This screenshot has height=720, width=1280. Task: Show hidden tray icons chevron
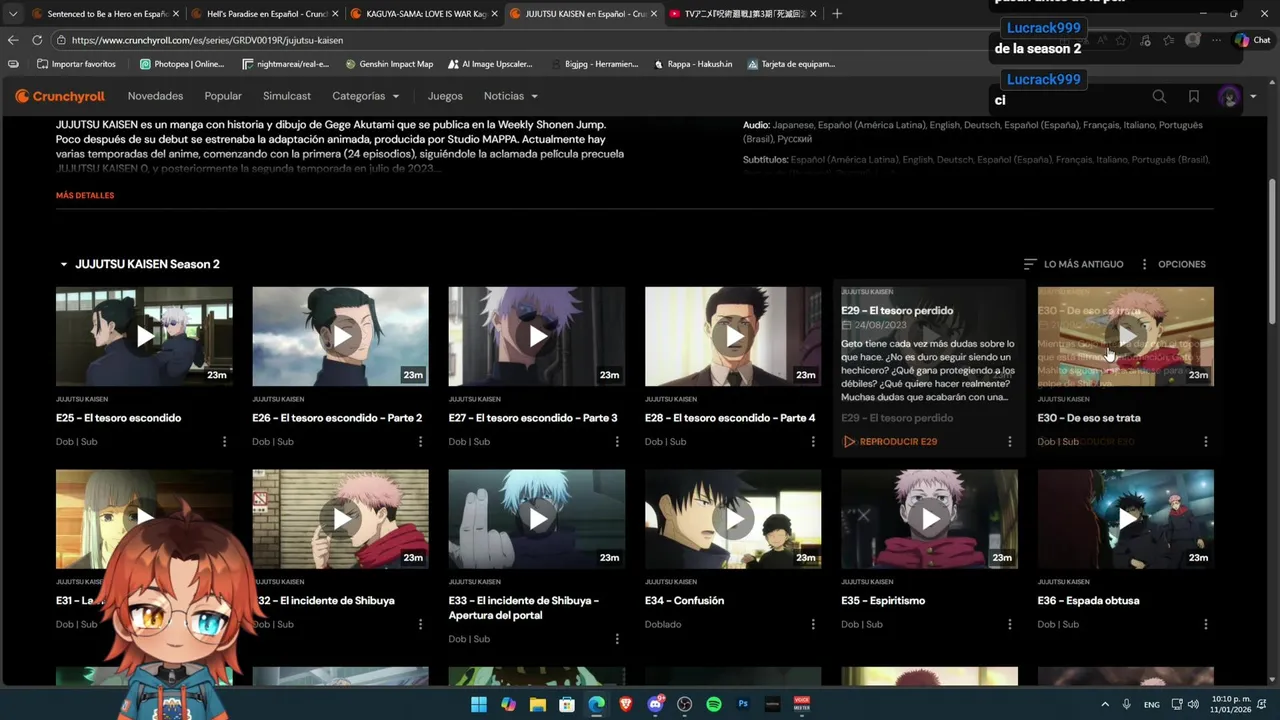[1103, 704]
